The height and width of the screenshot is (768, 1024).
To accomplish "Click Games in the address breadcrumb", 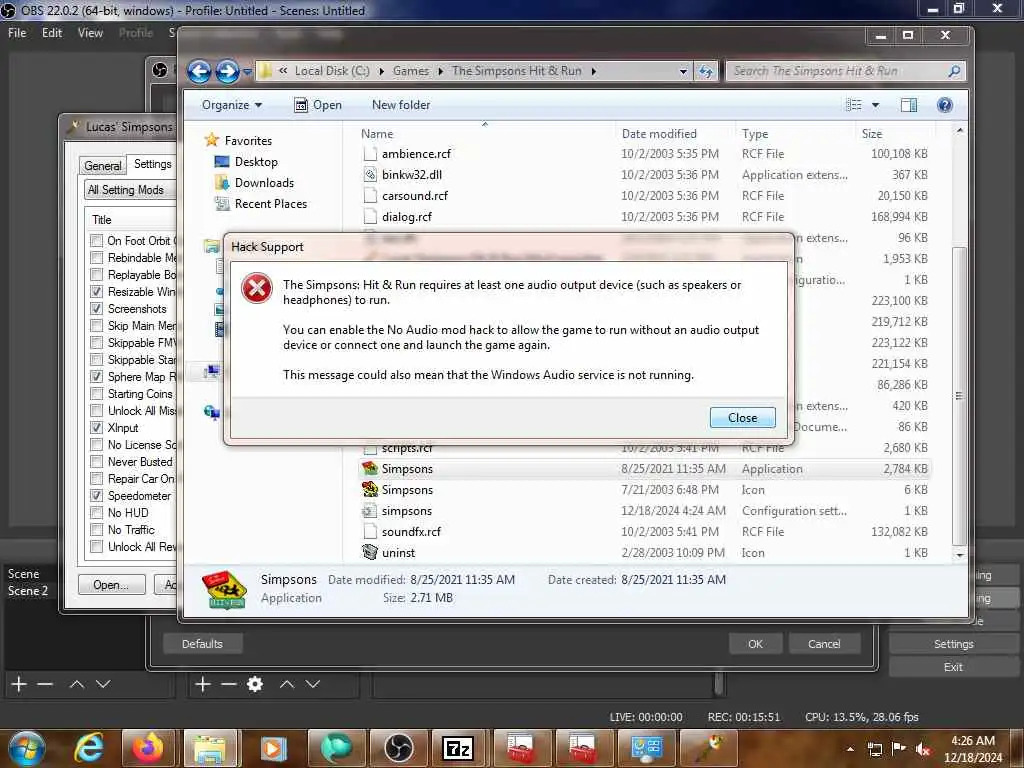I will tap(411, 71).
